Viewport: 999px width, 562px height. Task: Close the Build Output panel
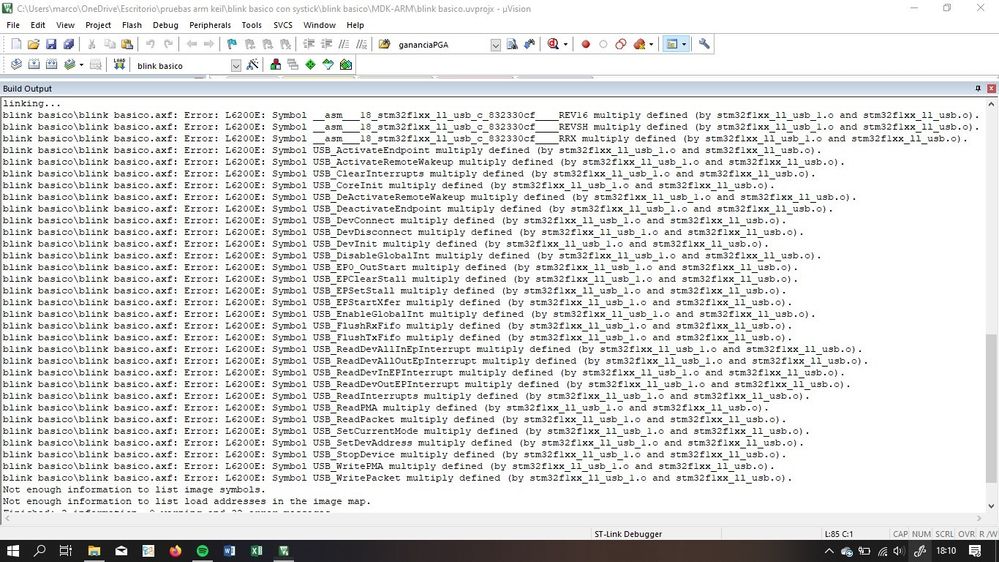[991, 89]
